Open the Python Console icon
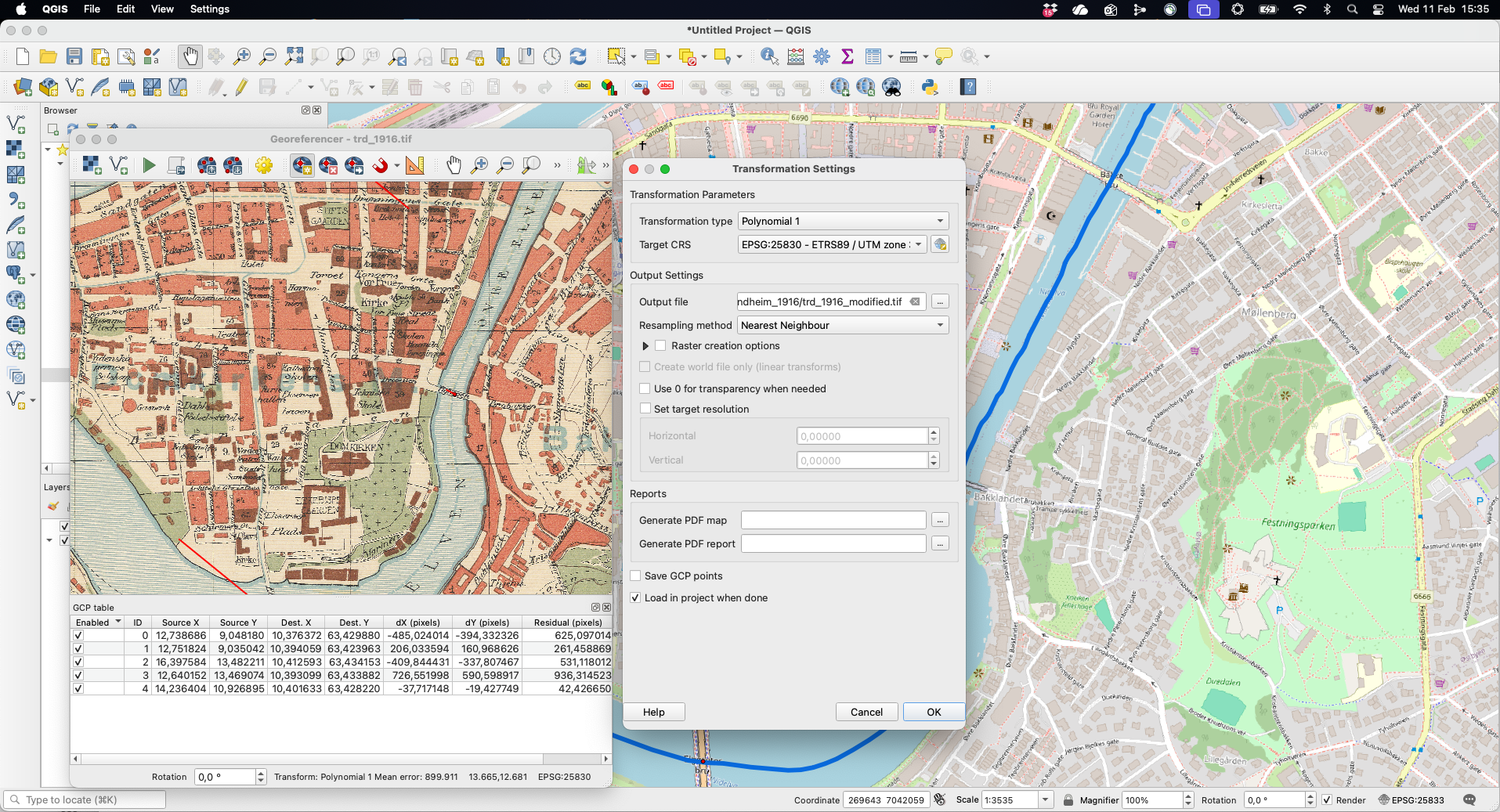This screenshot has height=812, width=1500. pos(930,87)
